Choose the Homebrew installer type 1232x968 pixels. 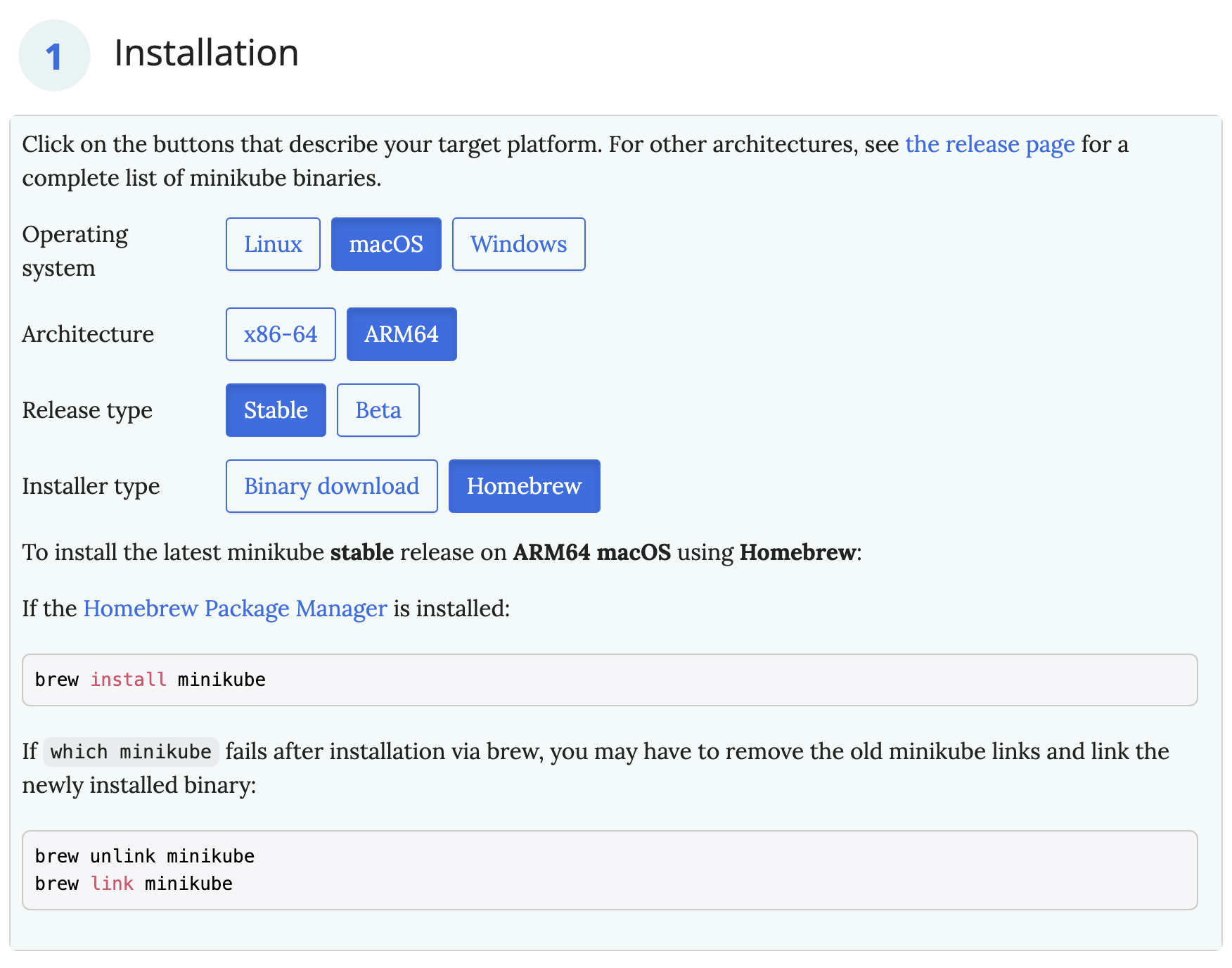pos(525,486)
